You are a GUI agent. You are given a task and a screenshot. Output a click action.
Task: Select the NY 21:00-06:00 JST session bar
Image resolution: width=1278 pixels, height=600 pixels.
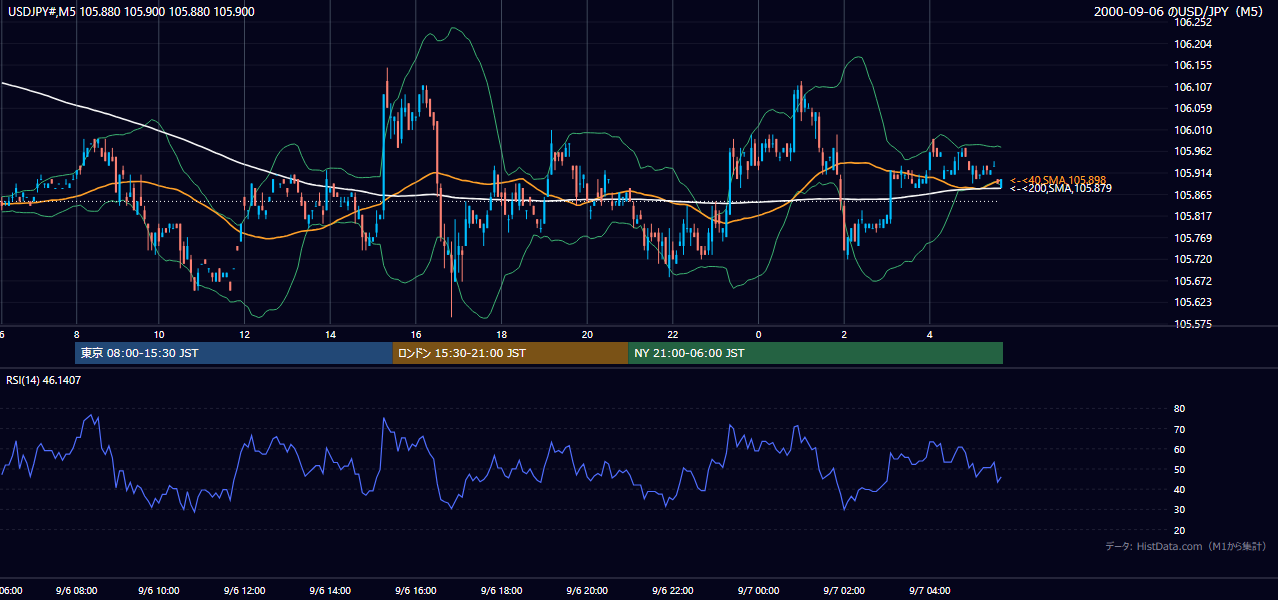[815, 353]
